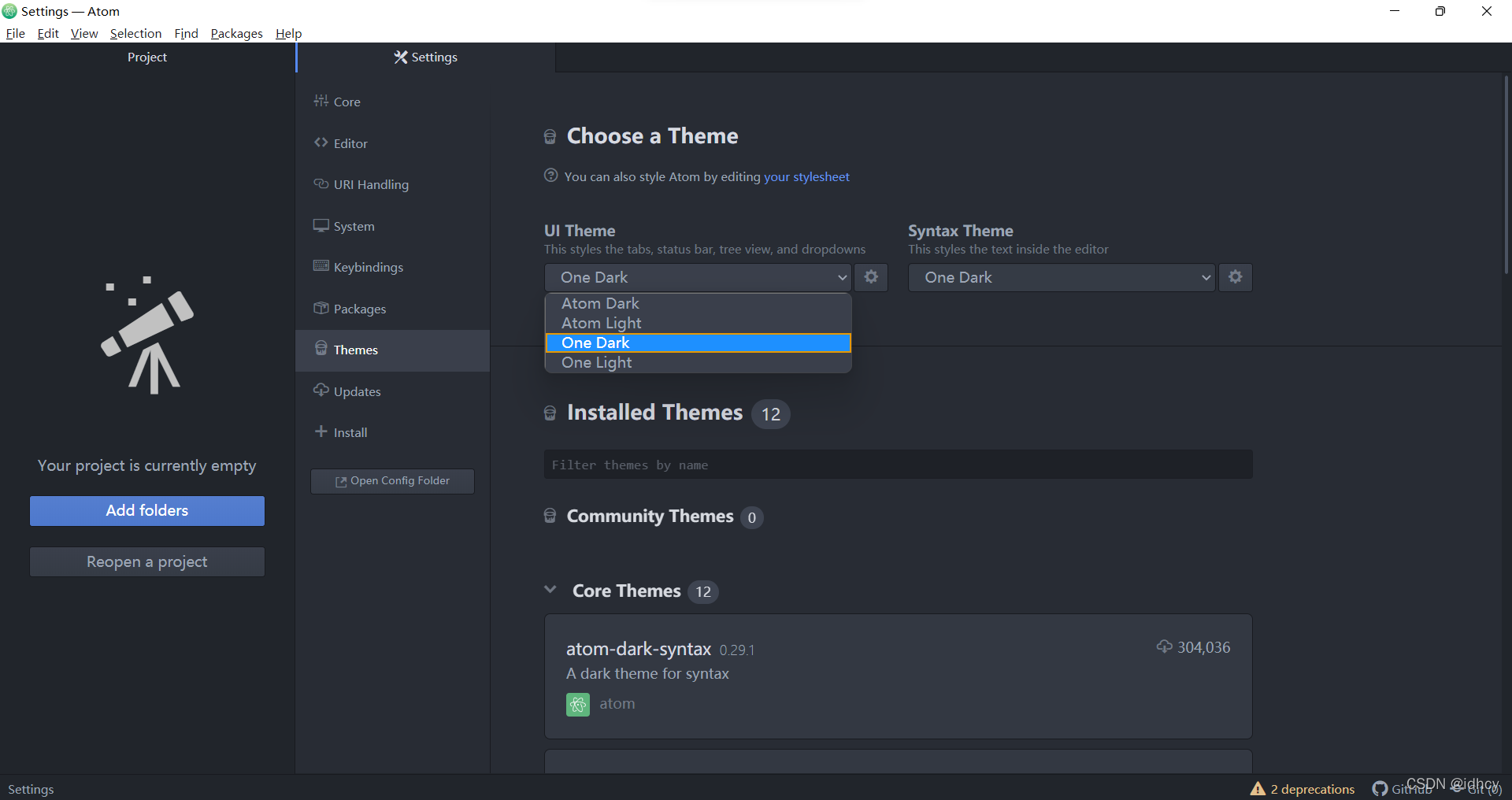Screen dimensions: 1512x800
Task: Click the Add folders button
Action: pos(147,510)
